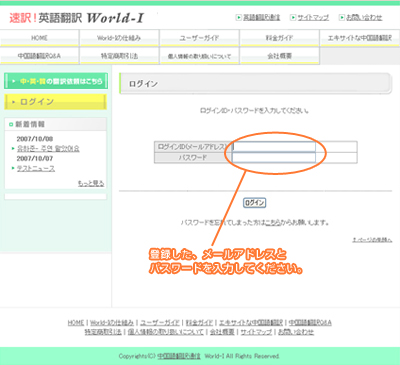Click the yellow ログイン sidebar button

(x=55, y=102)
